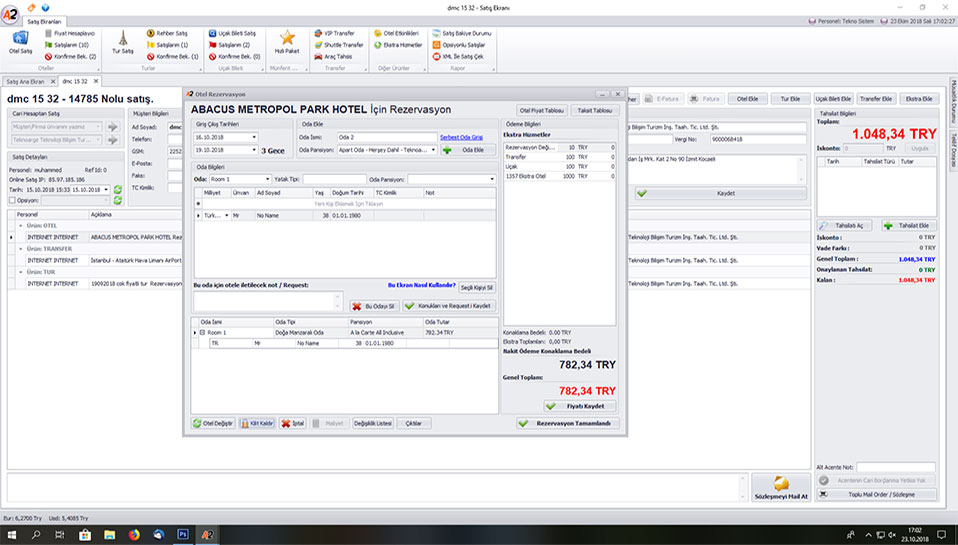Click the Çıktılar button

click(x=414, y=423)
